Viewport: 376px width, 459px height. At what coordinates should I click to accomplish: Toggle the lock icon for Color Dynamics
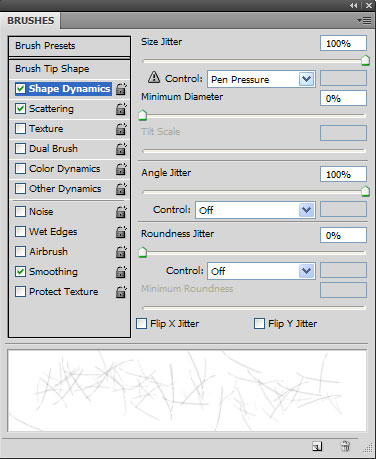121,169
